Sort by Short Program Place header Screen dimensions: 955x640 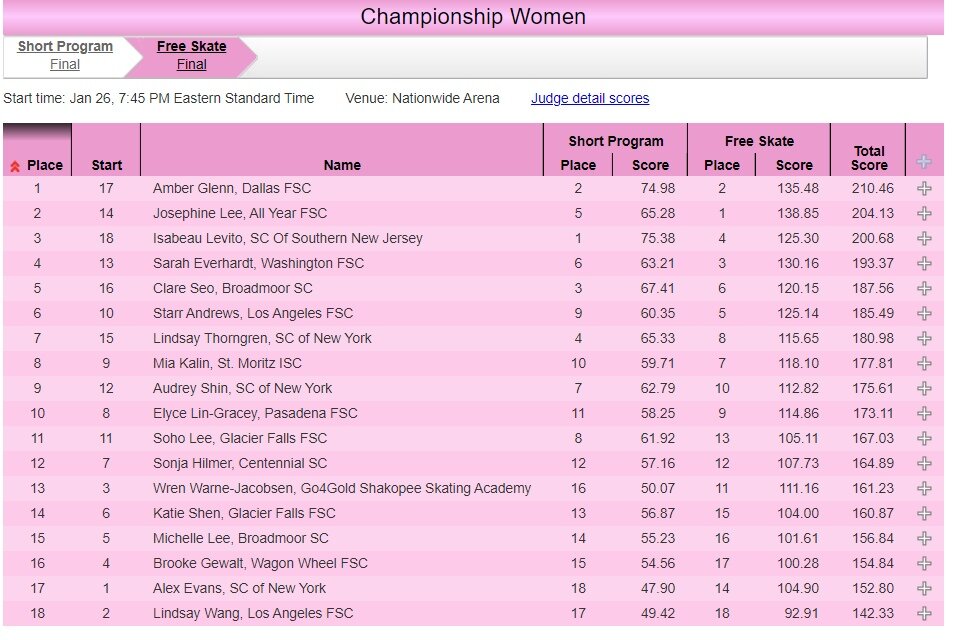(578, 165)
